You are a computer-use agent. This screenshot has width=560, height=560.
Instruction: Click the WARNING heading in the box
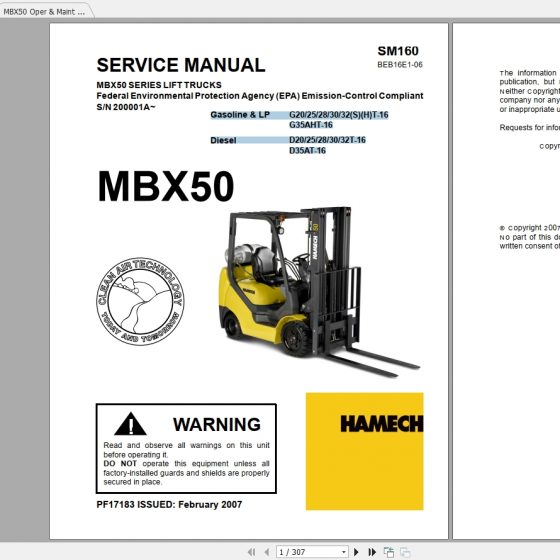[217, 425]
